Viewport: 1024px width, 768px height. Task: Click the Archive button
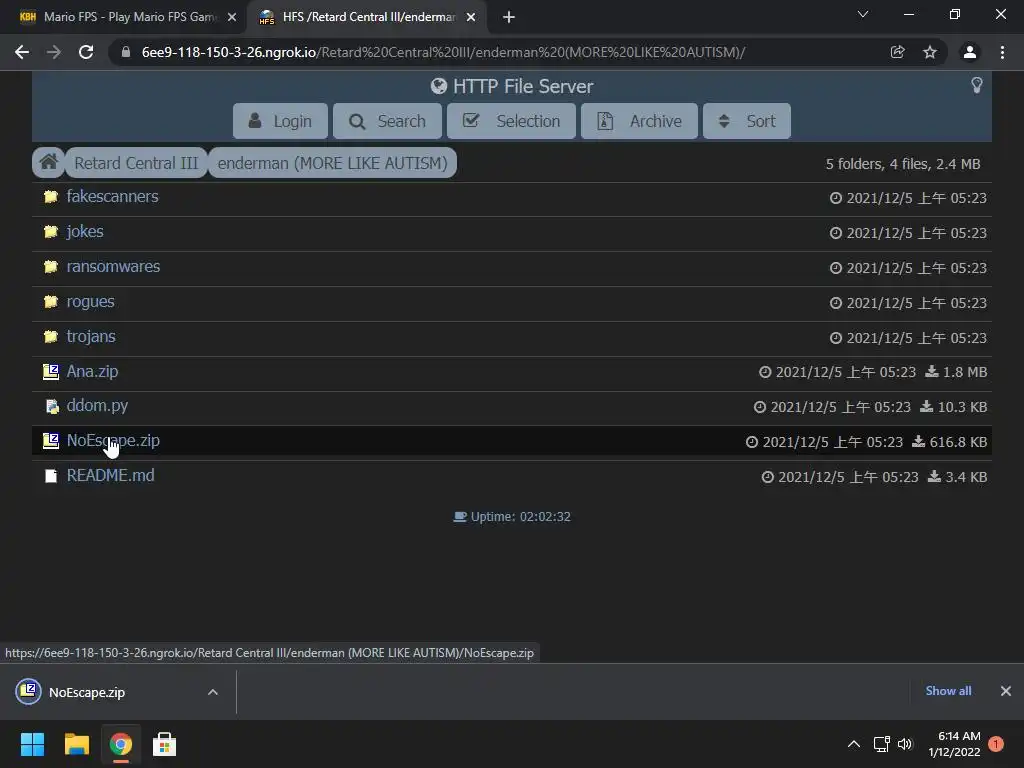[639, 121]
